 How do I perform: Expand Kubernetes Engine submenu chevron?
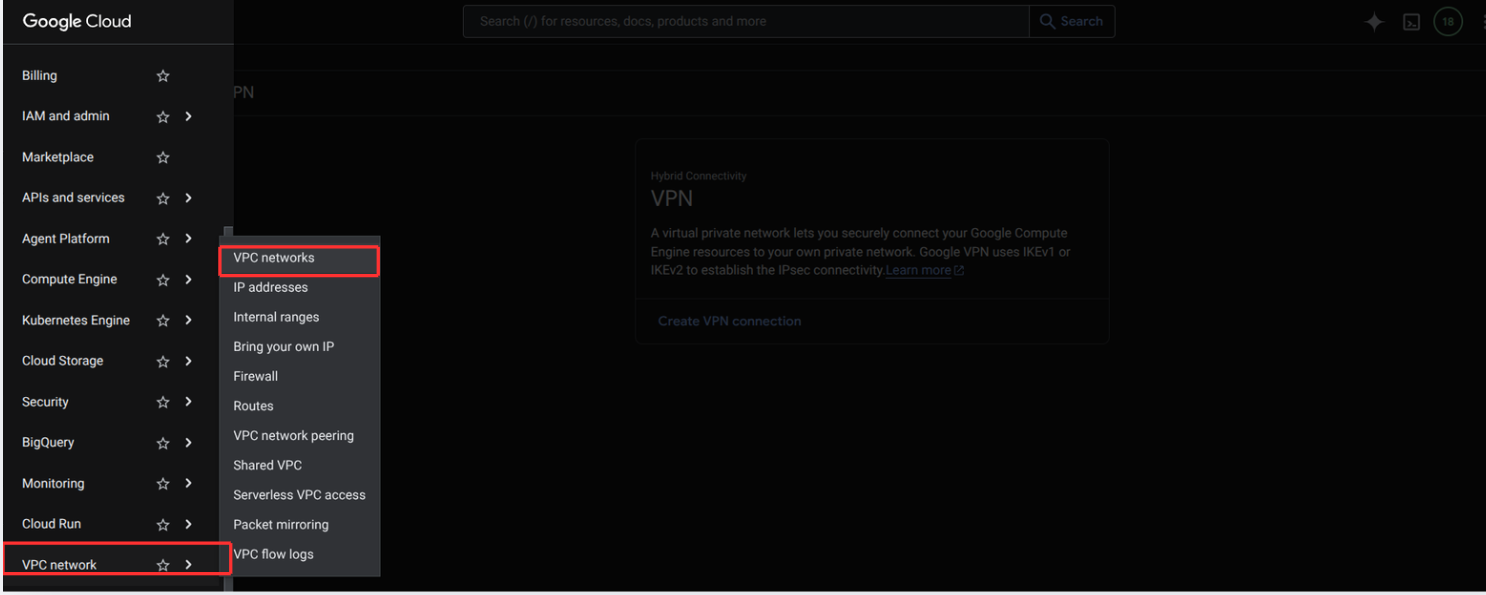(188, 321)
